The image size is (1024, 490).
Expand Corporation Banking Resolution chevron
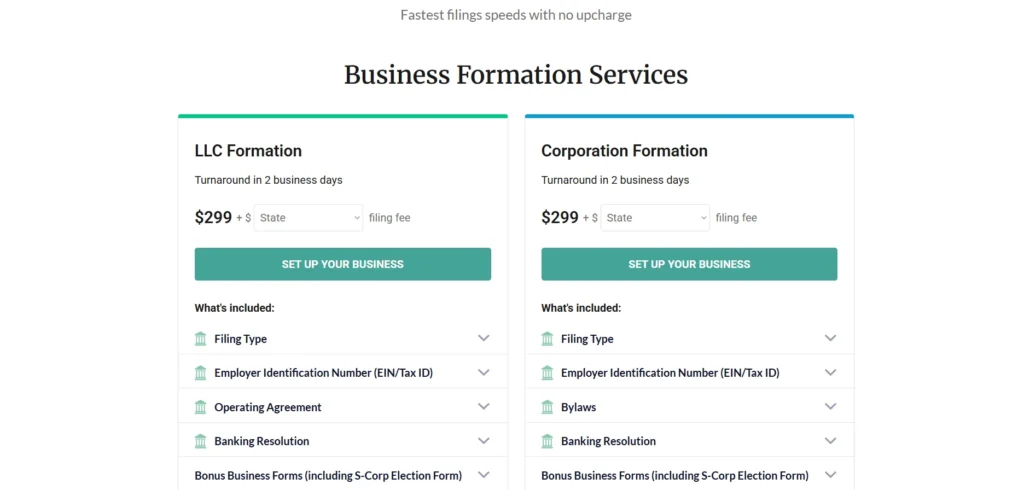(x=830, y=440)
